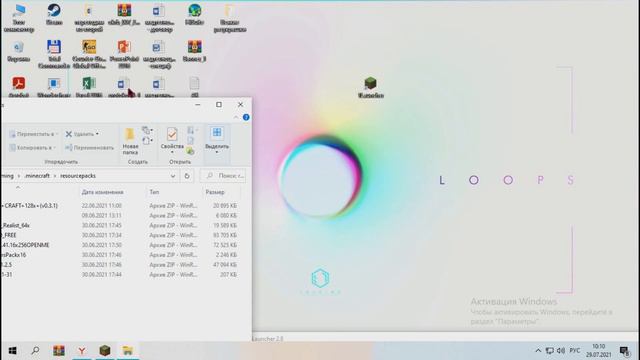Open the notification center icon
640x360 pixels.
tap(624, 351)
